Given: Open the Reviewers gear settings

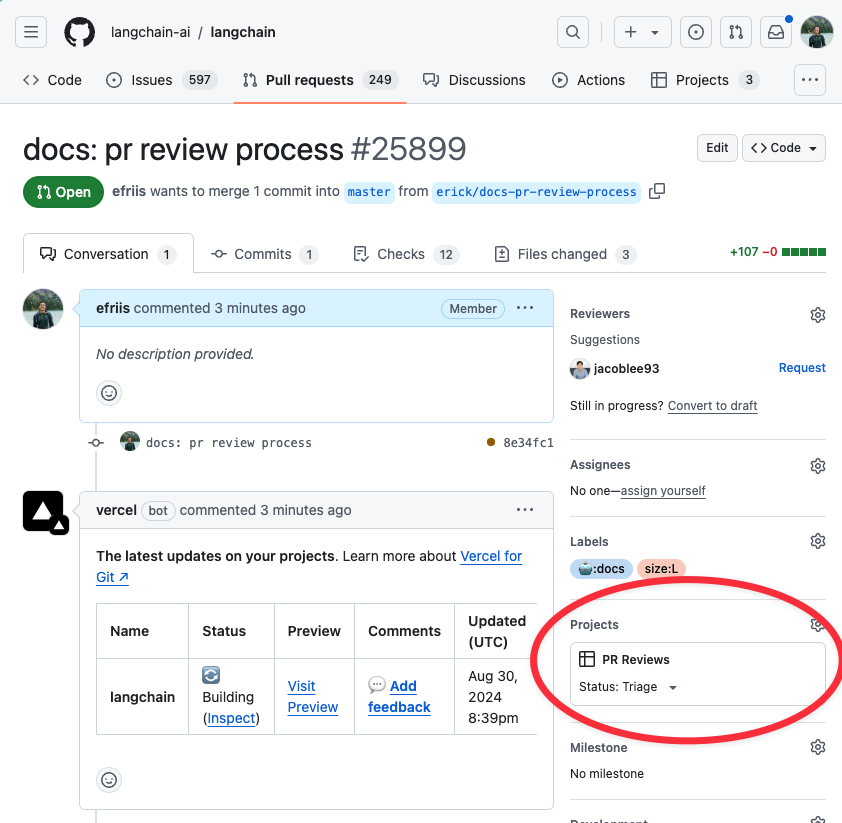Looking at the screenshot, I should (817, 315).
